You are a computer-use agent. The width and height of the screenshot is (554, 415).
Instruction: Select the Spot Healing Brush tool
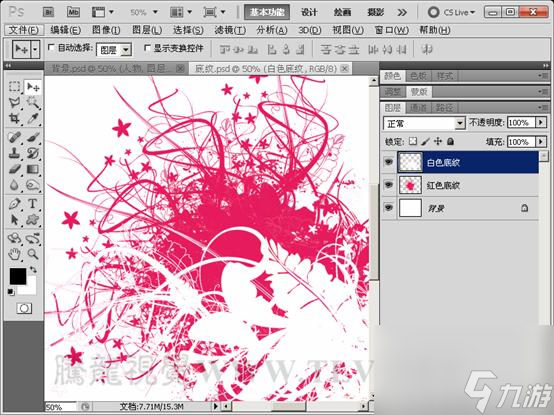[14, 137]
